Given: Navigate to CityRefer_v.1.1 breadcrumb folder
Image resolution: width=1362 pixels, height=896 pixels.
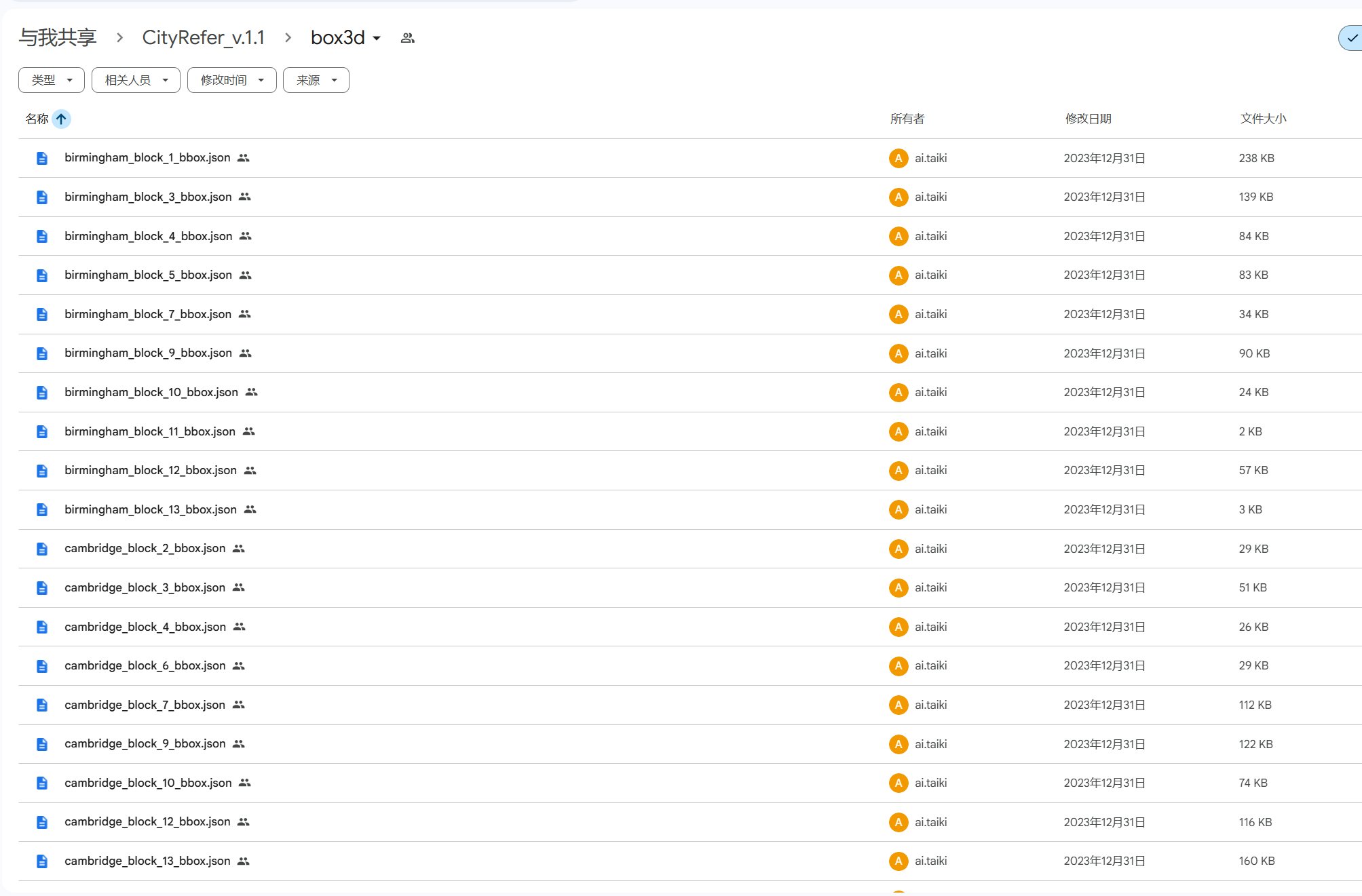Looking at the screenshot, I should click(x=203, y=38).
